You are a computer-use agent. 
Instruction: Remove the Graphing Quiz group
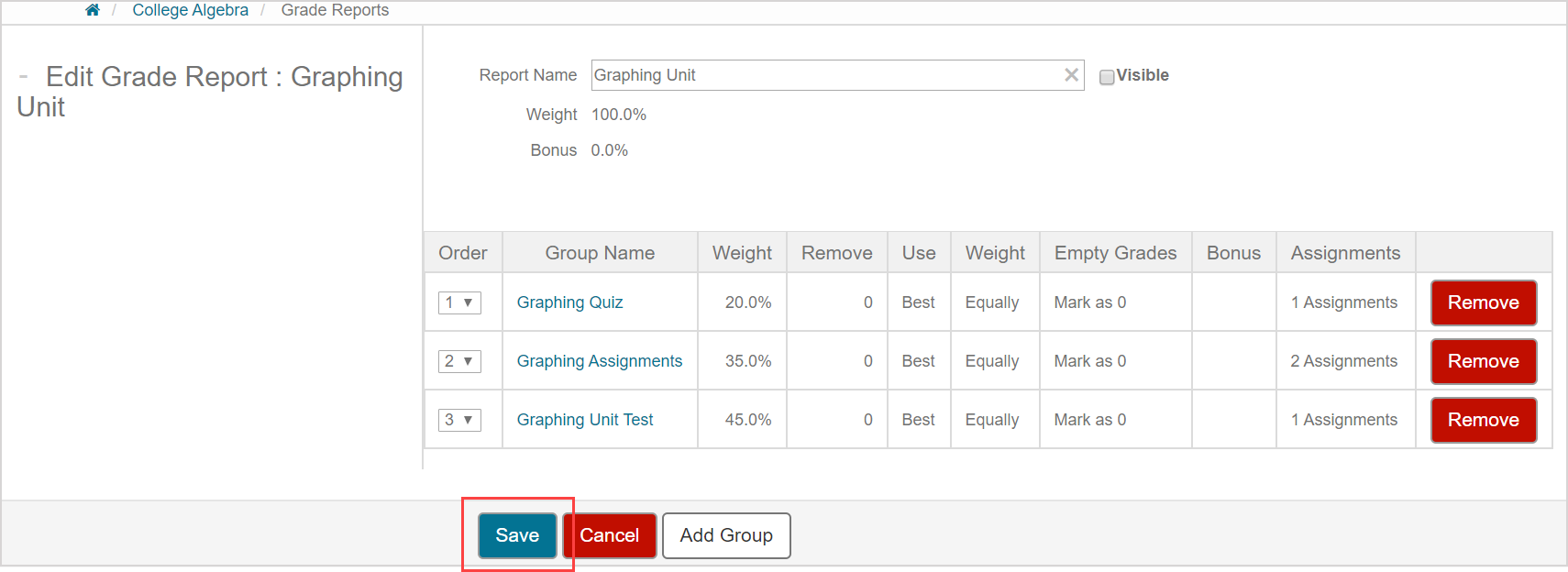[1483, 302]
